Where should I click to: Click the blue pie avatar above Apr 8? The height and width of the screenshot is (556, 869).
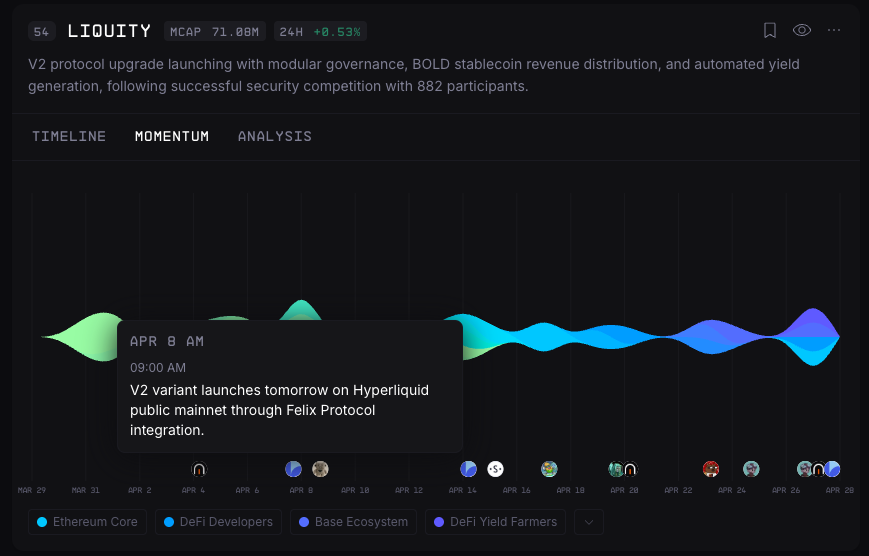pos(293,469)
